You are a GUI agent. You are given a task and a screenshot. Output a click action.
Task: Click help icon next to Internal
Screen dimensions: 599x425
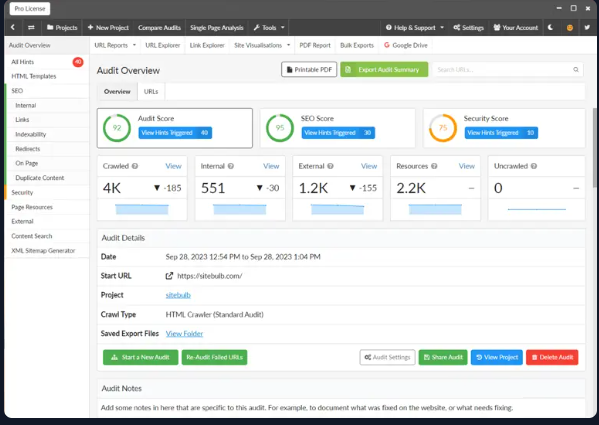pyautogui.click(x=231, y=166)
